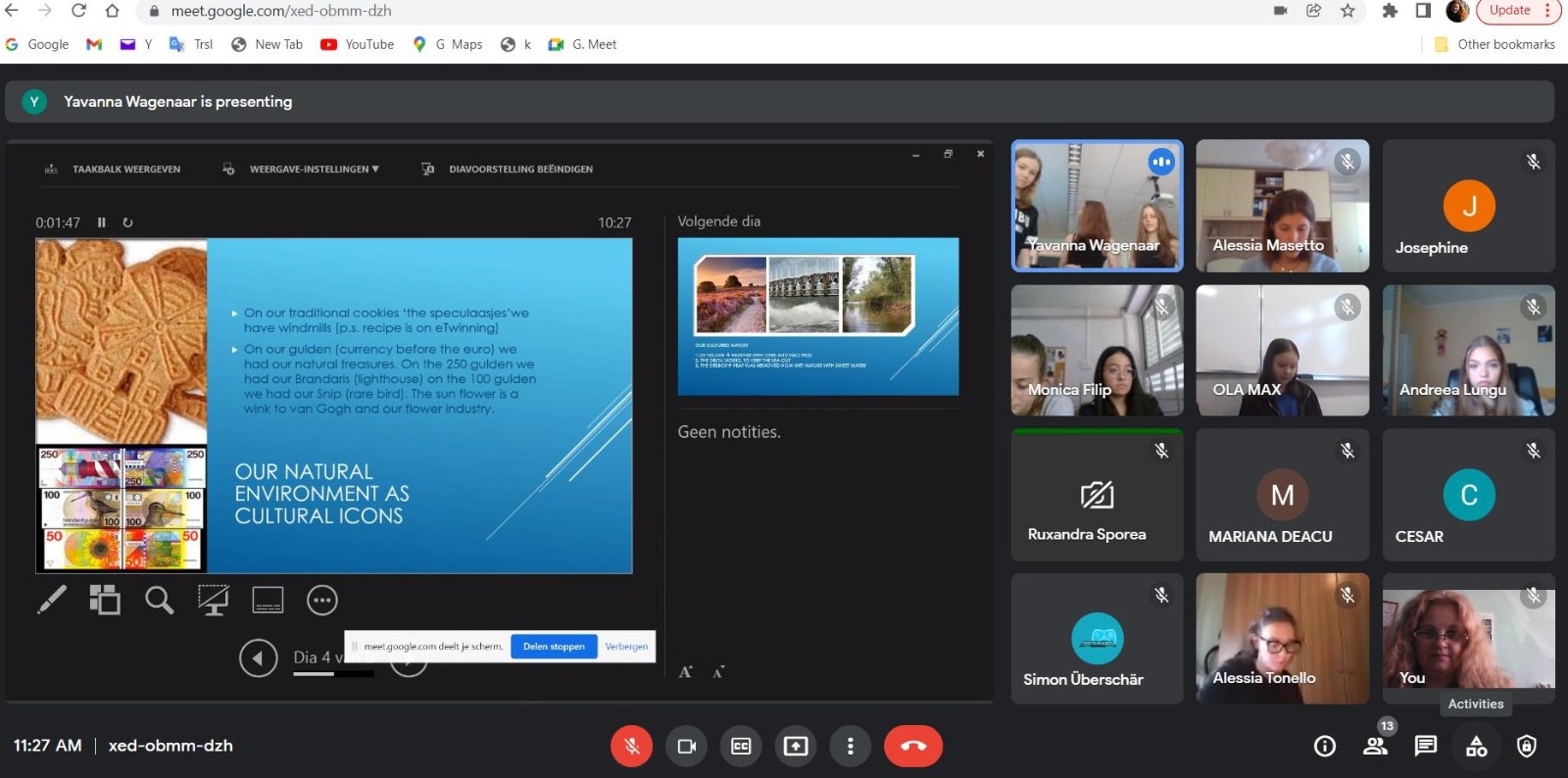Open the see all slides grid icon

[x=105, y=600]
